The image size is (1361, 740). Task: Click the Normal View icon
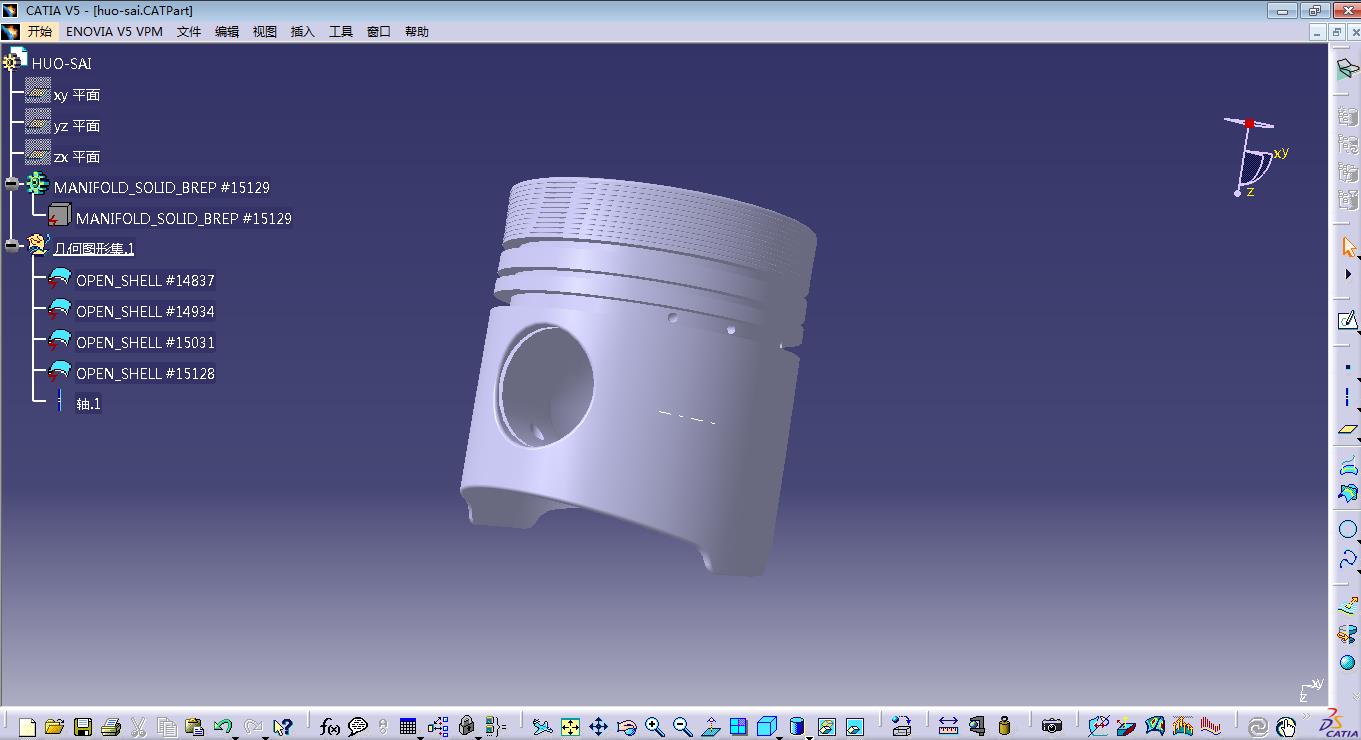[710, 727]
